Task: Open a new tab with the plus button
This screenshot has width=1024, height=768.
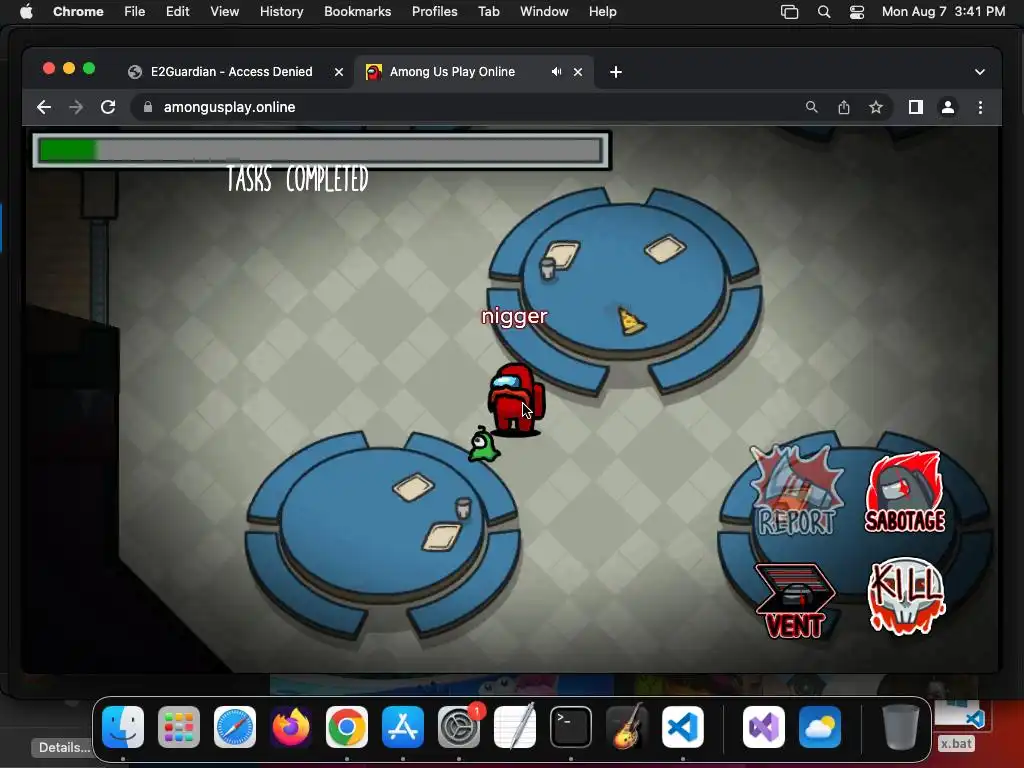Action: [x=616, y=72]
